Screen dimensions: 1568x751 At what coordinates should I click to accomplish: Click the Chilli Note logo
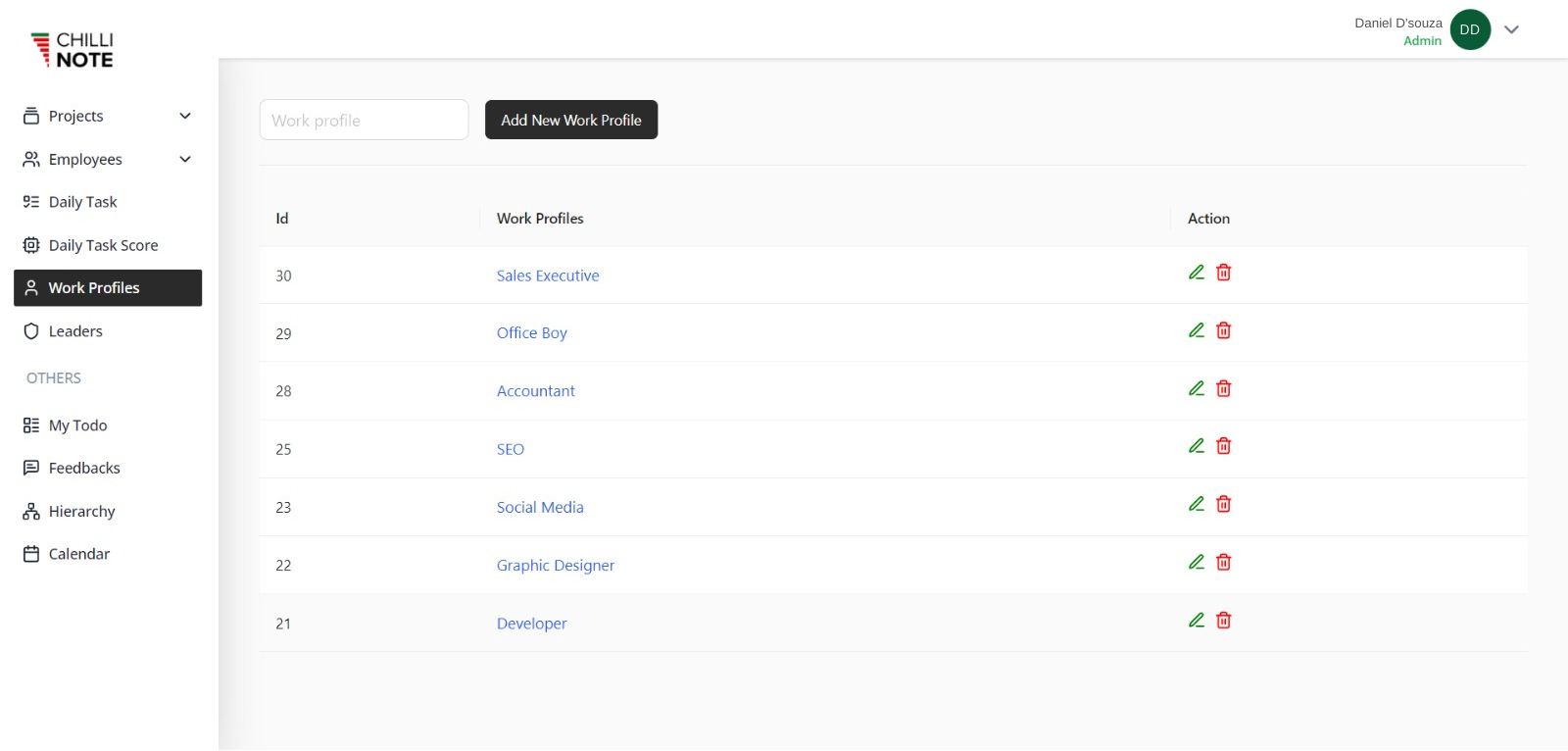73,49
